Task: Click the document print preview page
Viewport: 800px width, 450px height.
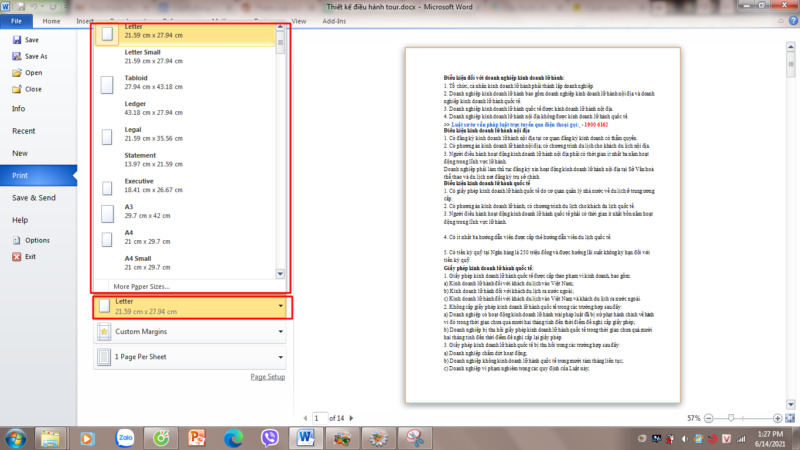Action: (x=543, y=226)
